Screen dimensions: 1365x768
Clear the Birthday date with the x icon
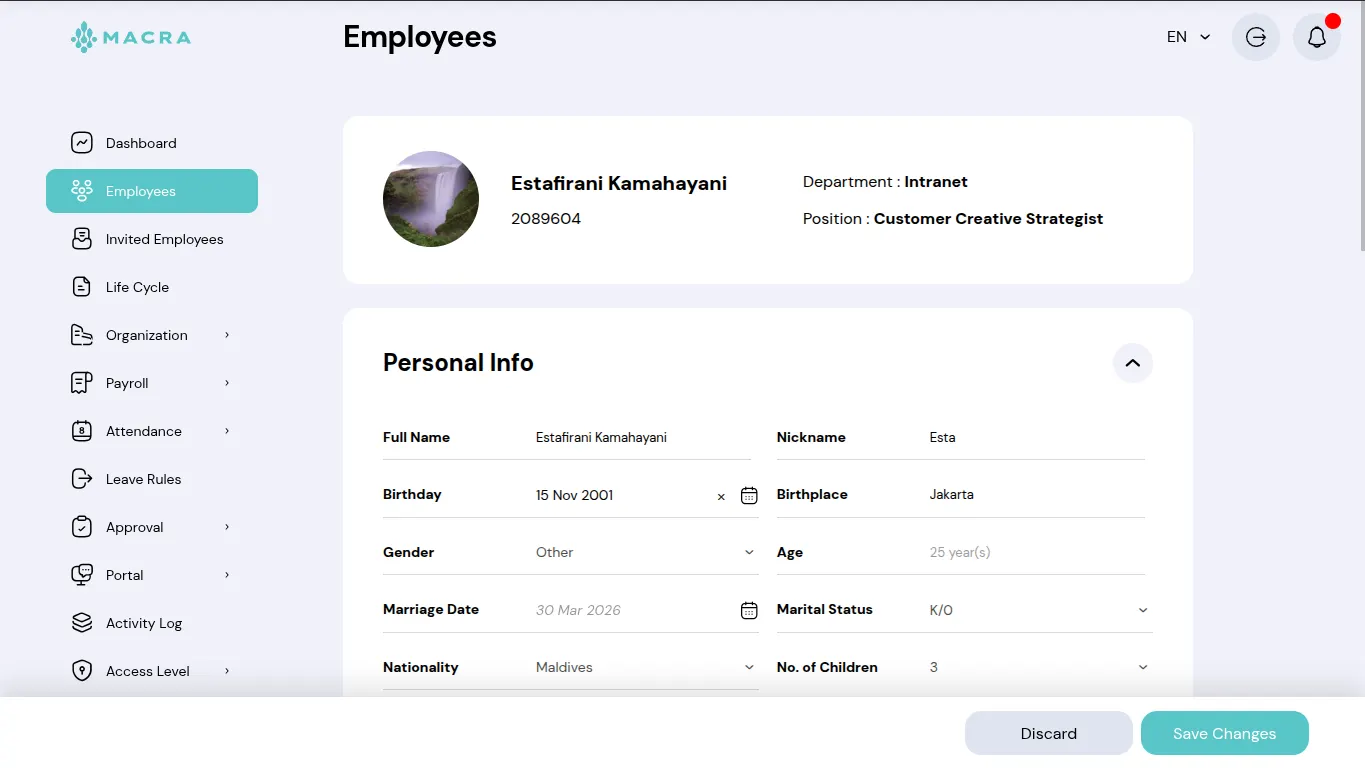point(721,496)
